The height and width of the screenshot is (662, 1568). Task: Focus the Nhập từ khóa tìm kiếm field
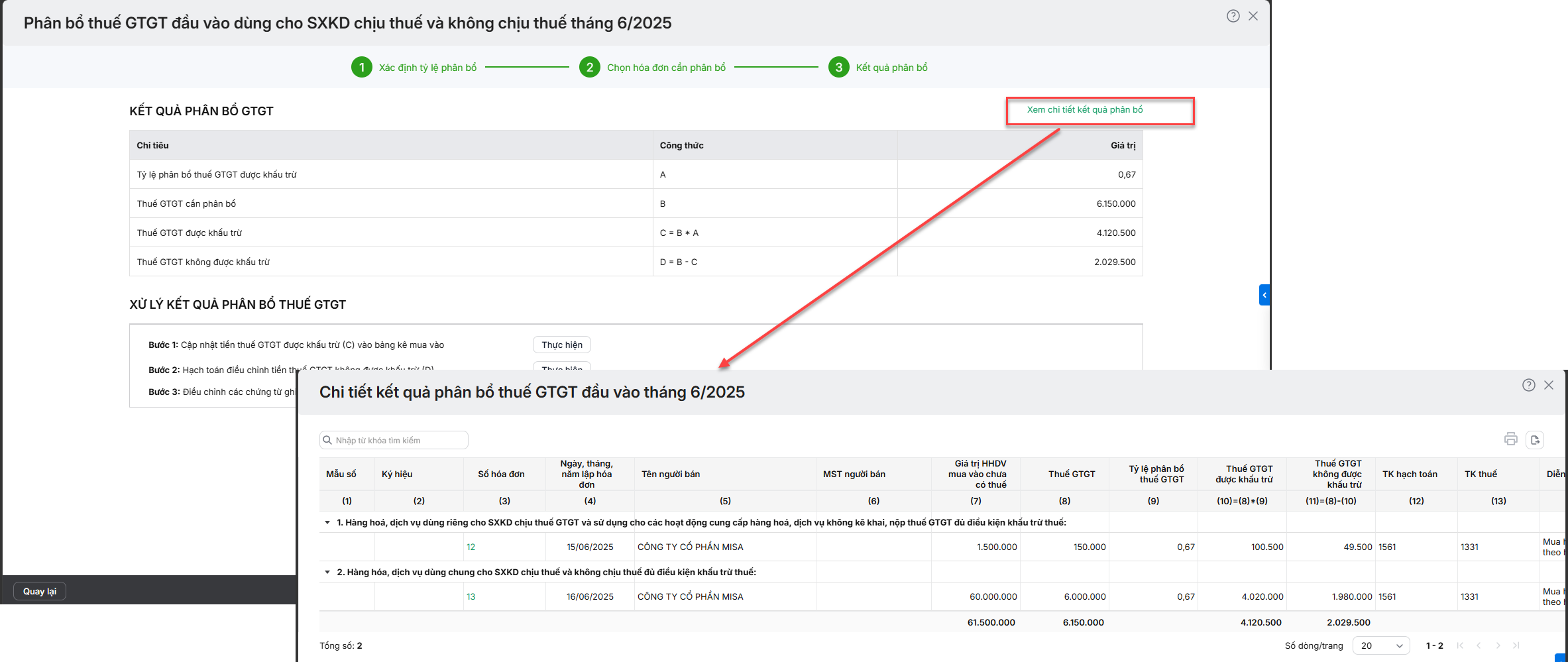click(x=394, y=440)
